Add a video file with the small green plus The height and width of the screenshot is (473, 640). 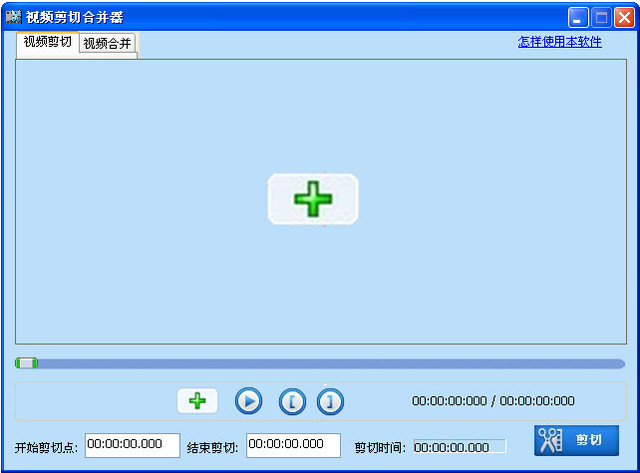(198, 401)
